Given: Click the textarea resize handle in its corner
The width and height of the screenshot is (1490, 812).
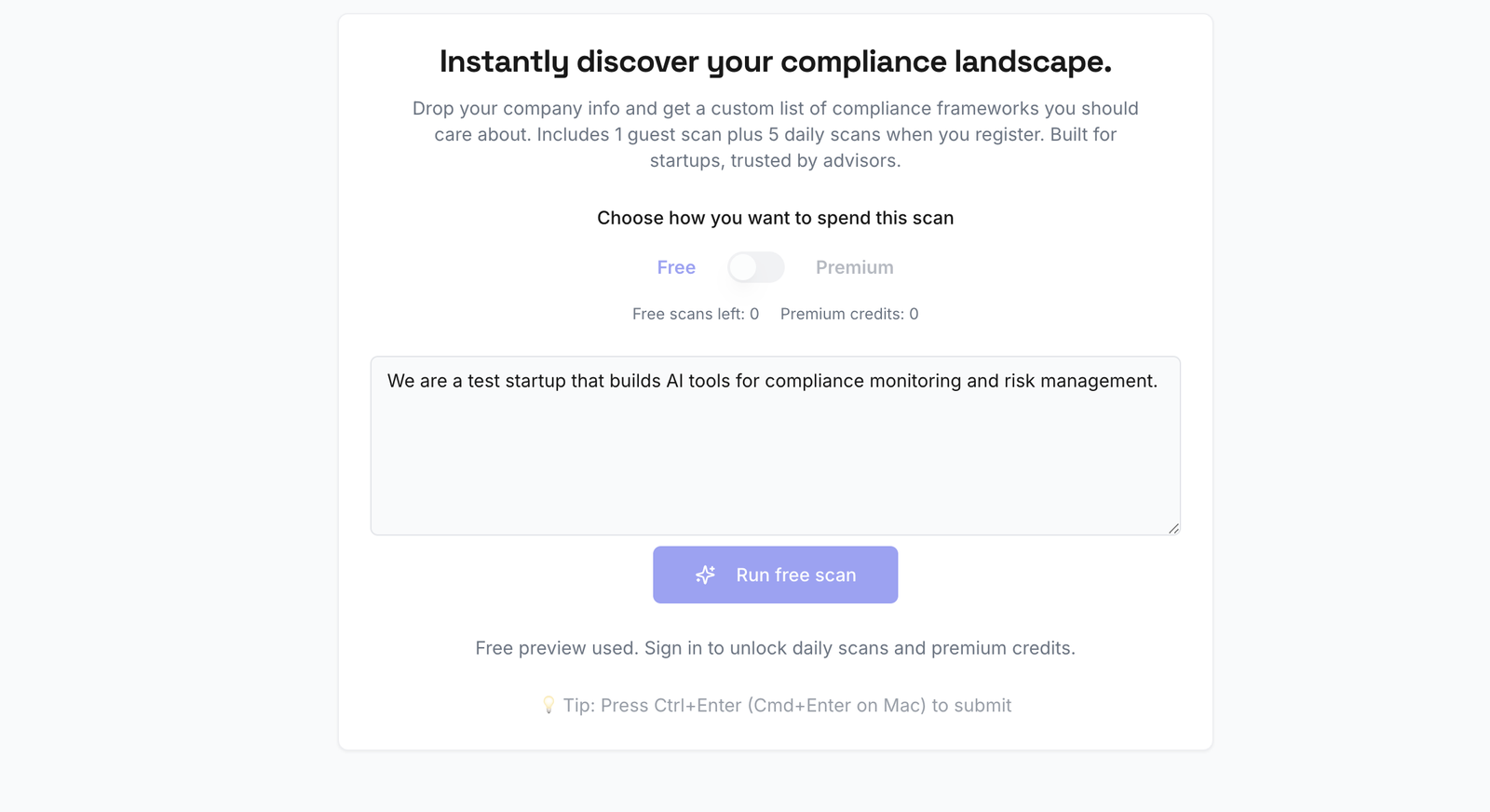Looking at the screenshot, I should coord(1172,529).
